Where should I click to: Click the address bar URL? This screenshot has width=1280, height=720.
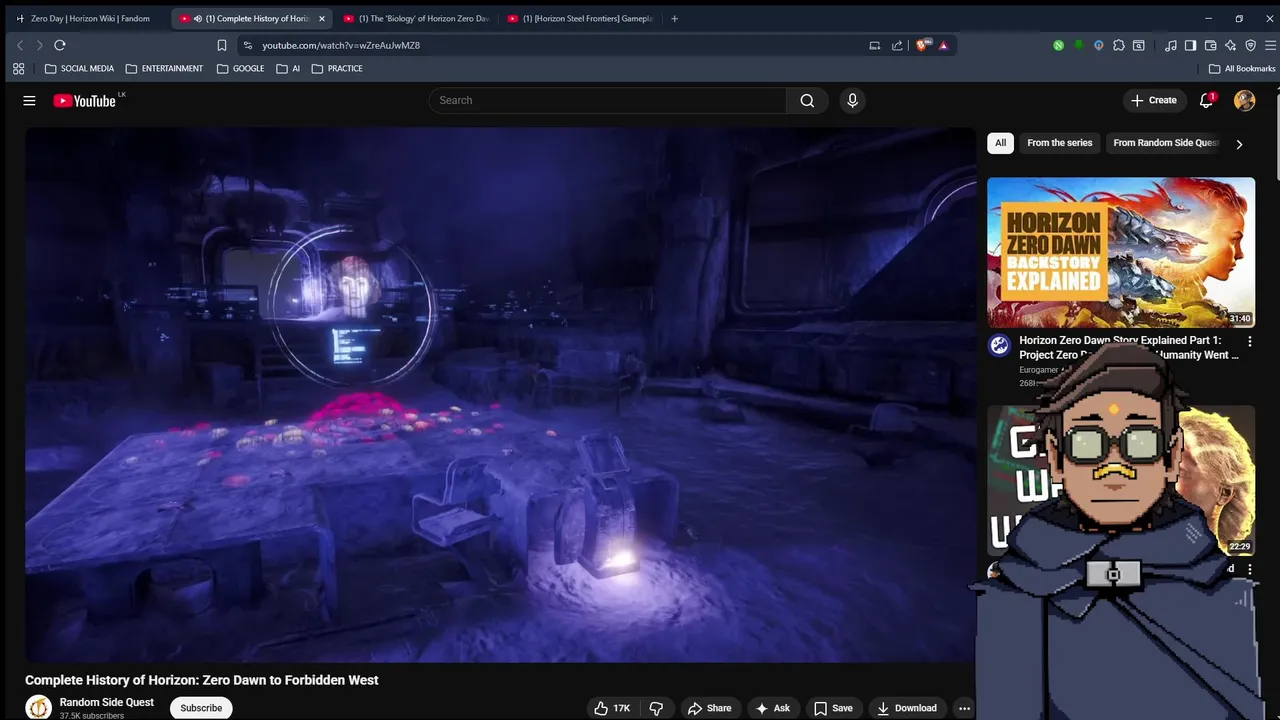pos(341,45)
